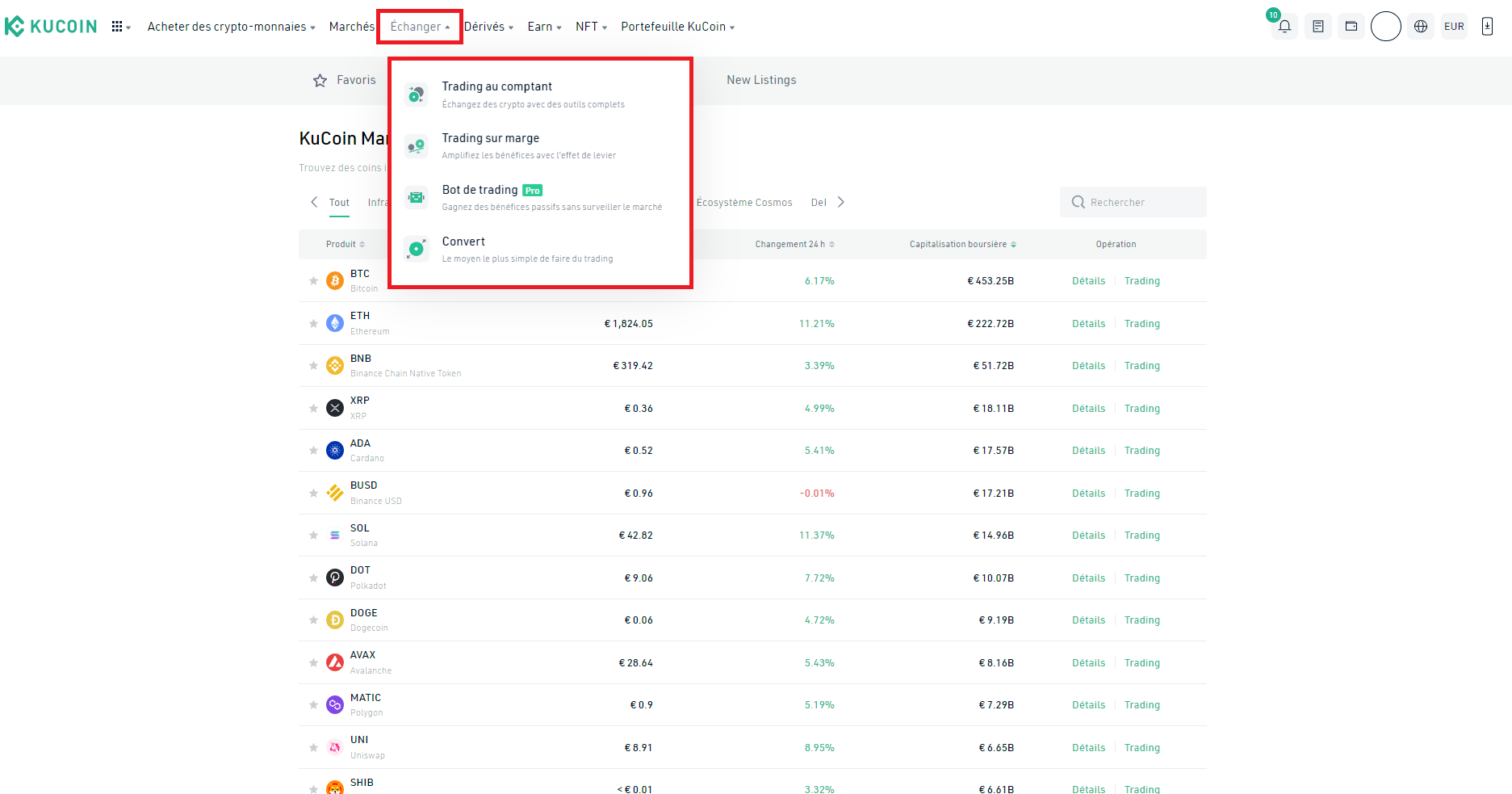Toggle favorite star for ETH
Screen dimensions: 1512x794
pyautogui.click(x=313, y=323)
